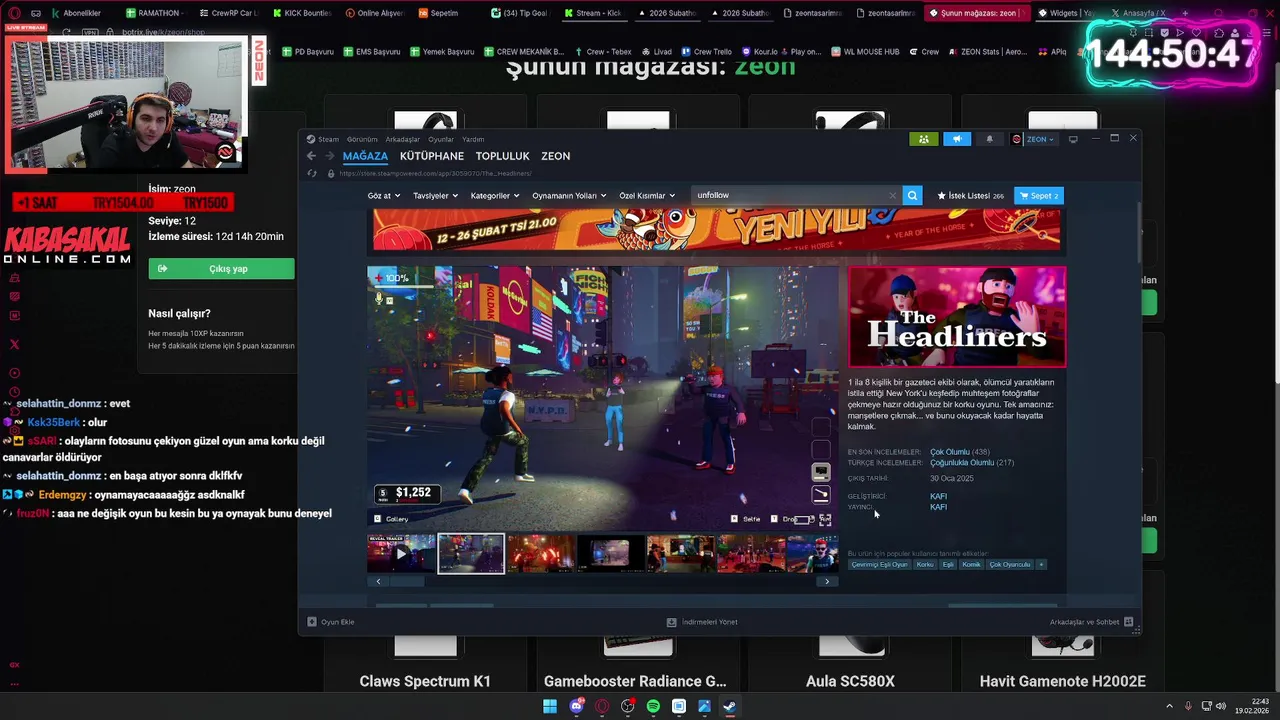Click the Steam store URL address

tap(435, 173)
